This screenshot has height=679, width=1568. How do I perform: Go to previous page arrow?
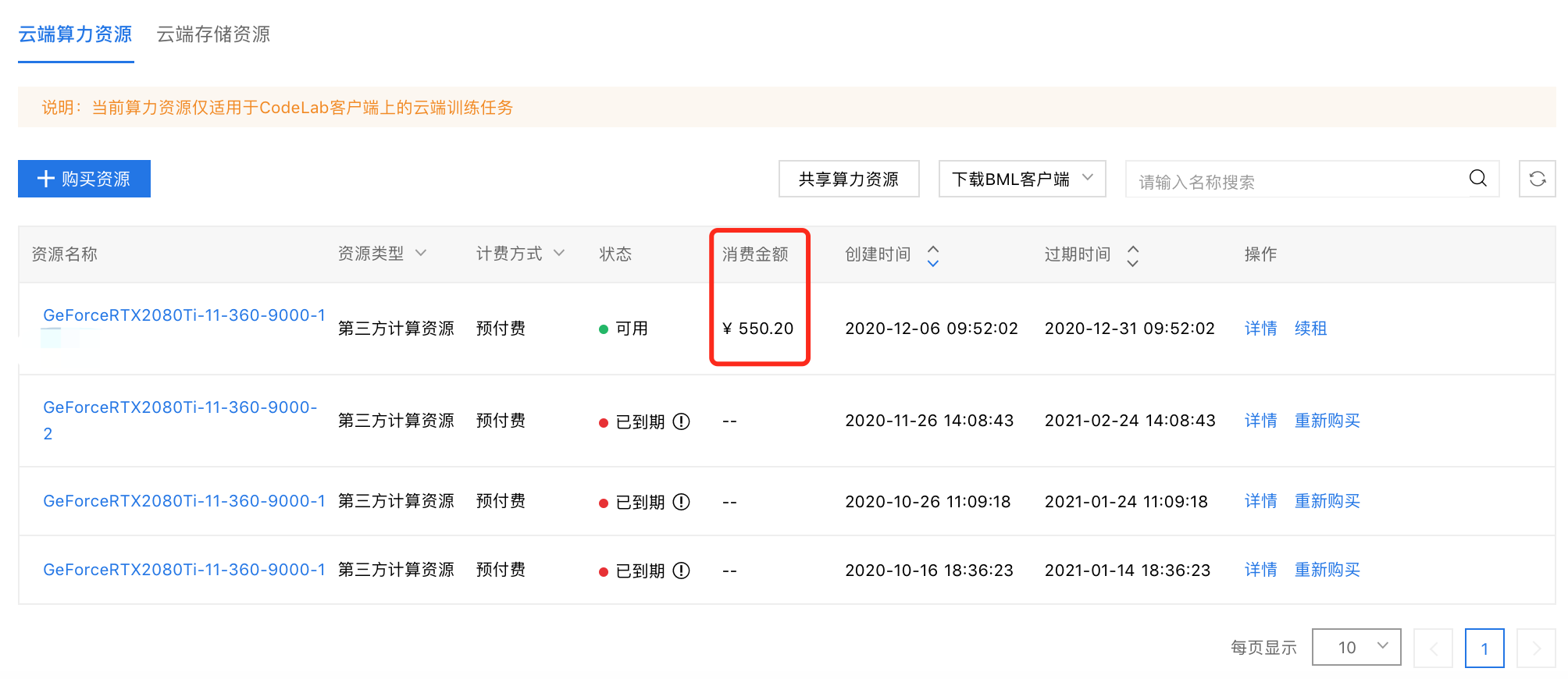coord(1434,648)
